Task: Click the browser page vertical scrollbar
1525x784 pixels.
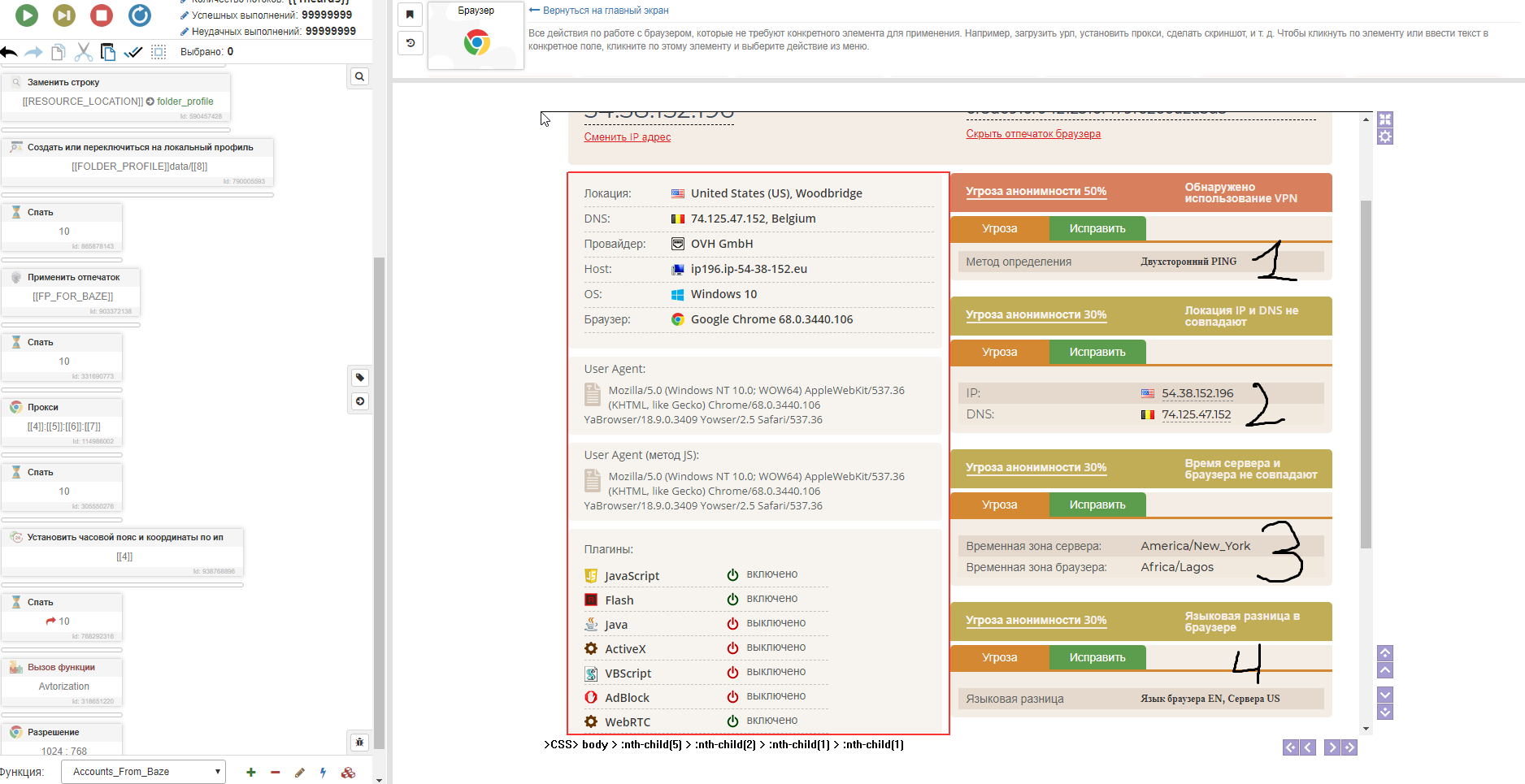Action: (x=1366, y=374)
